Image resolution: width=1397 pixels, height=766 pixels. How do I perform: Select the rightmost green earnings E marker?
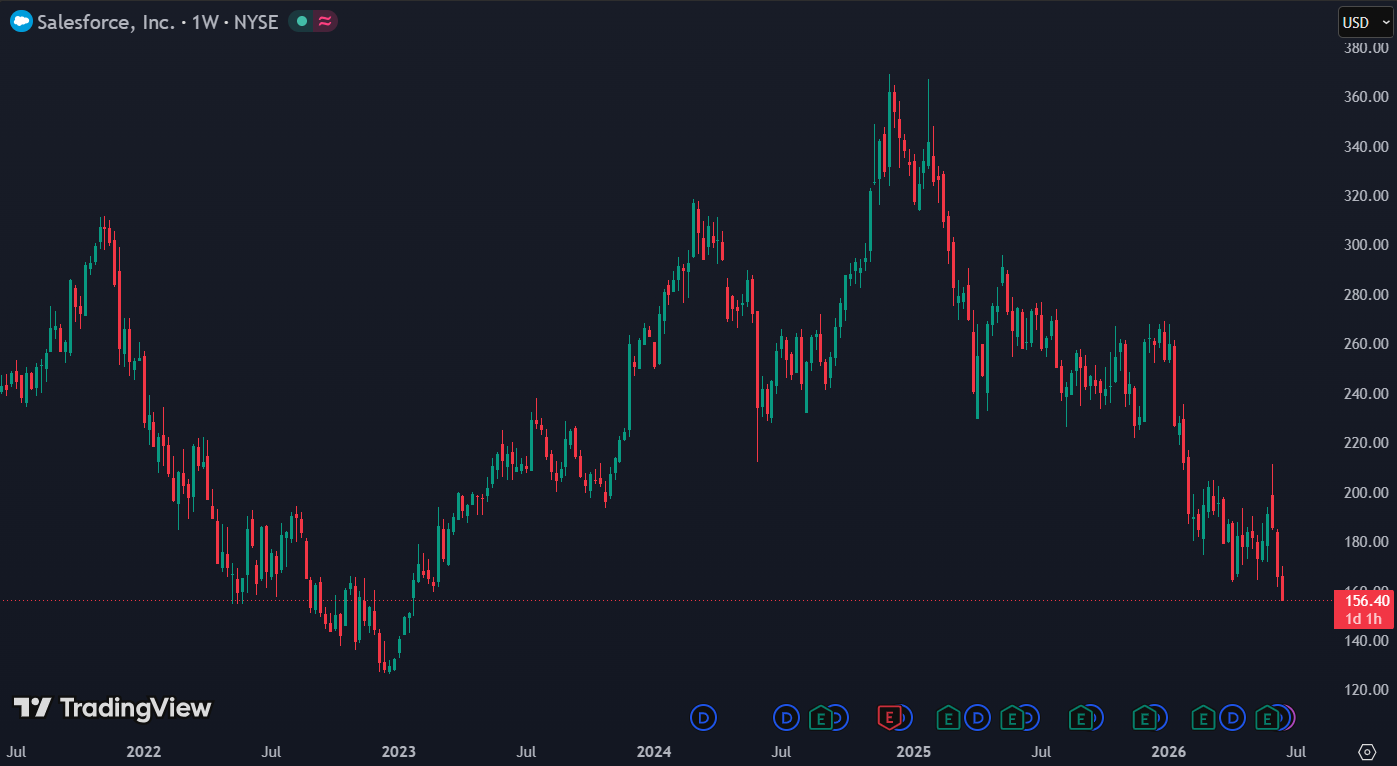(1268, 717)
